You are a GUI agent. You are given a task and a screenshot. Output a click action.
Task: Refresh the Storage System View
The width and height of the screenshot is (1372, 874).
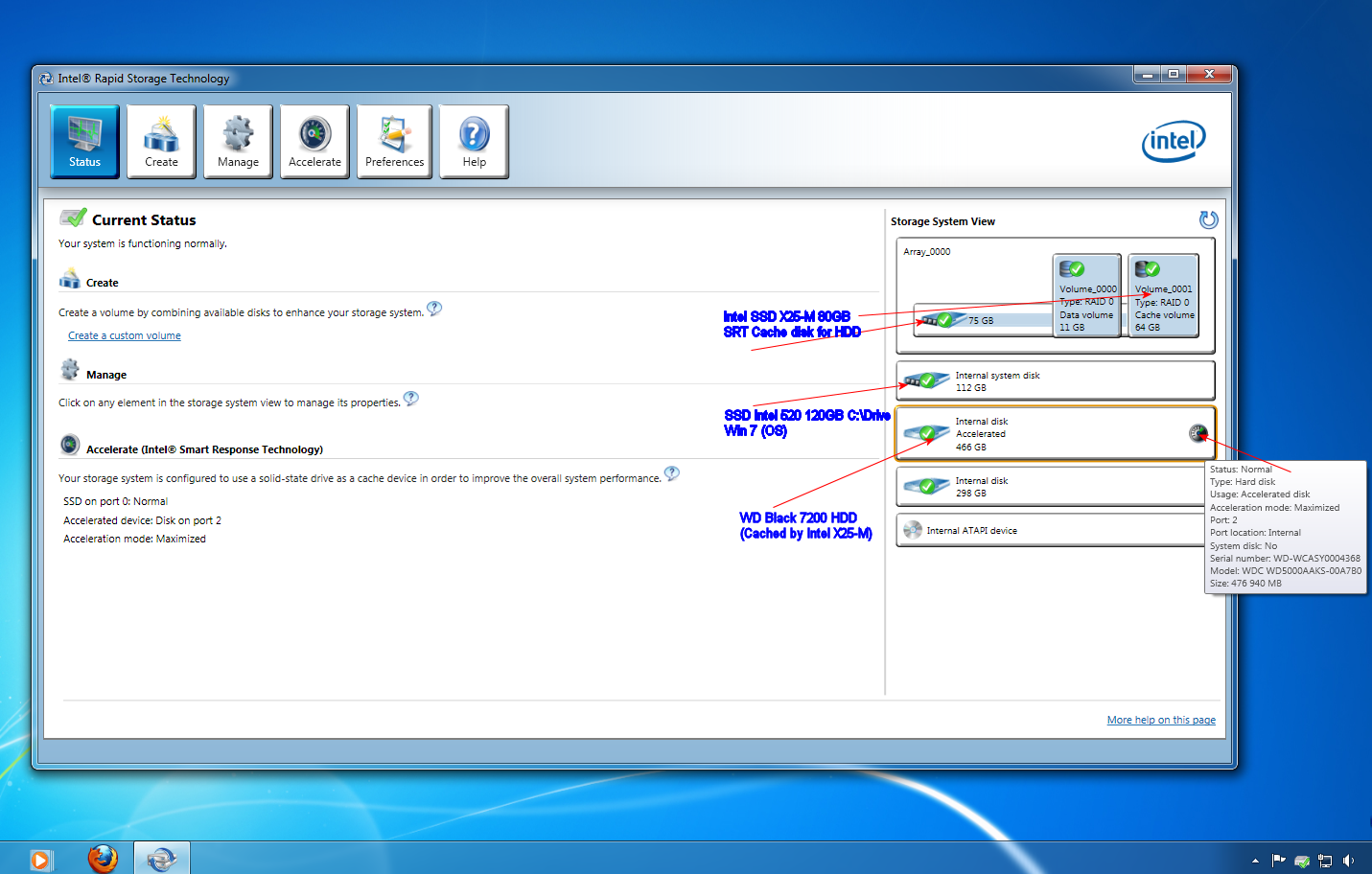[x=1208, y=219]
